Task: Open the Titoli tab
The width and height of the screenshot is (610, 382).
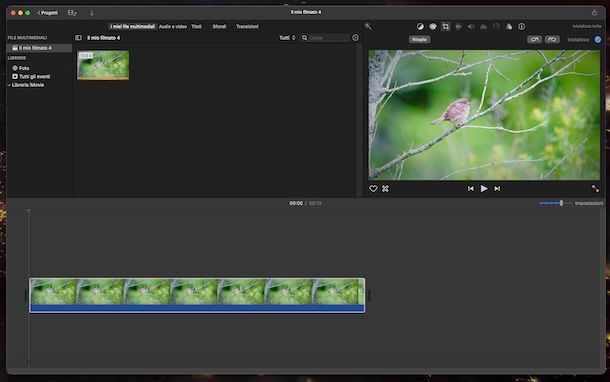Action: (x=196, y=26)
